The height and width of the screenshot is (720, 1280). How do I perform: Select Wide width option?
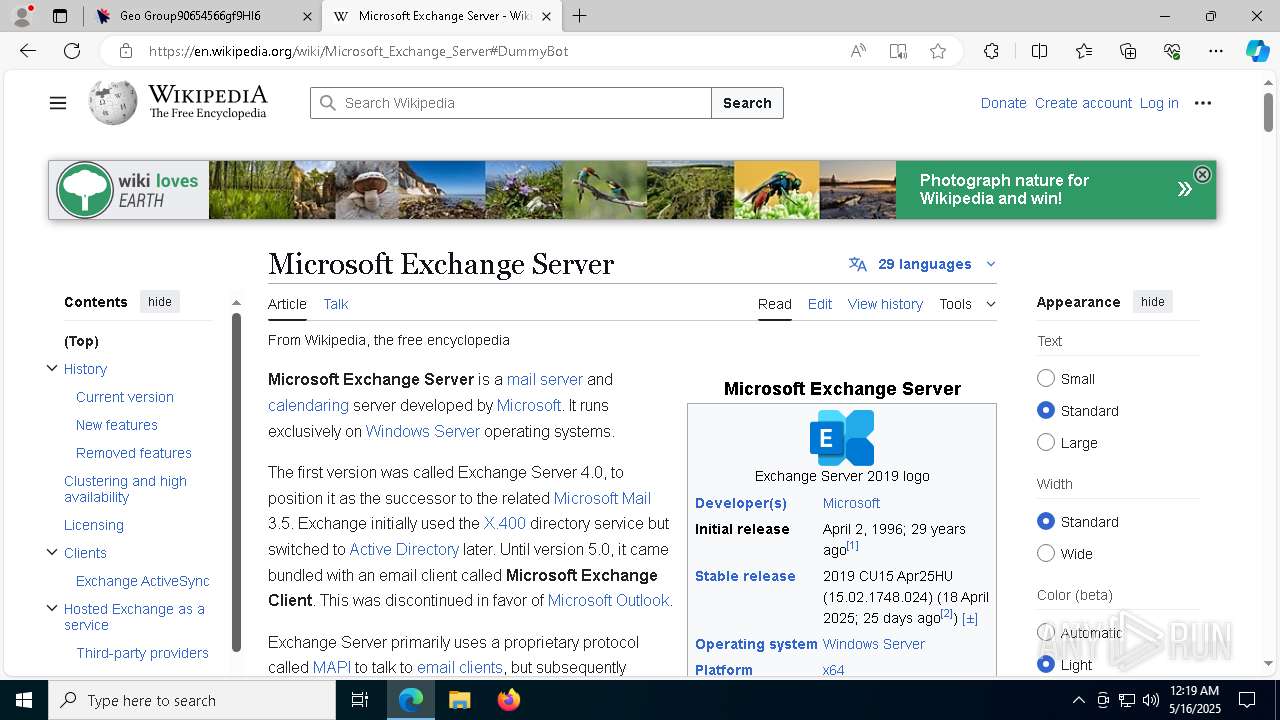point(1046,553)
